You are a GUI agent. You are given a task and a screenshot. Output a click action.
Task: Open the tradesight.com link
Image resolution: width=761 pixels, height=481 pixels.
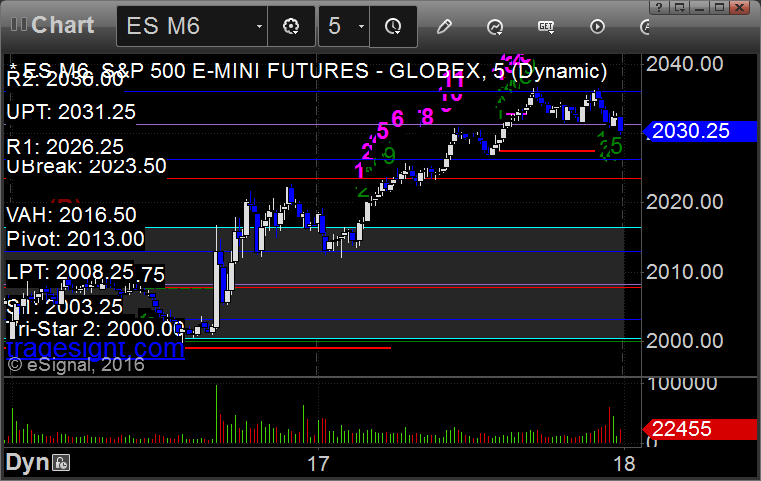click(x=96, y=348)
